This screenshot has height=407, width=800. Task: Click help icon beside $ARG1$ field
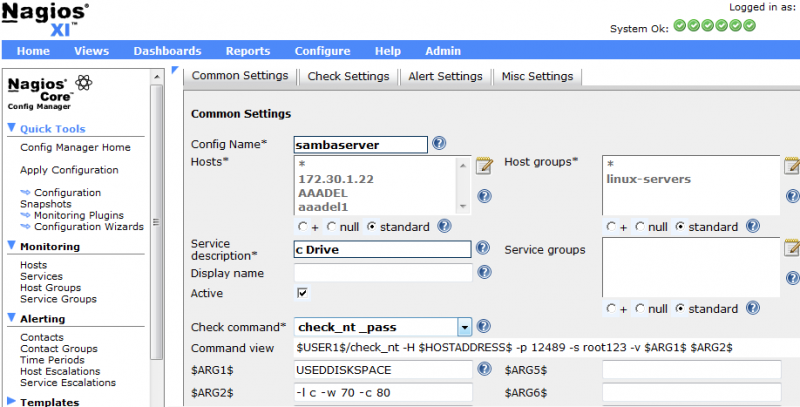(x=484, y=369)
